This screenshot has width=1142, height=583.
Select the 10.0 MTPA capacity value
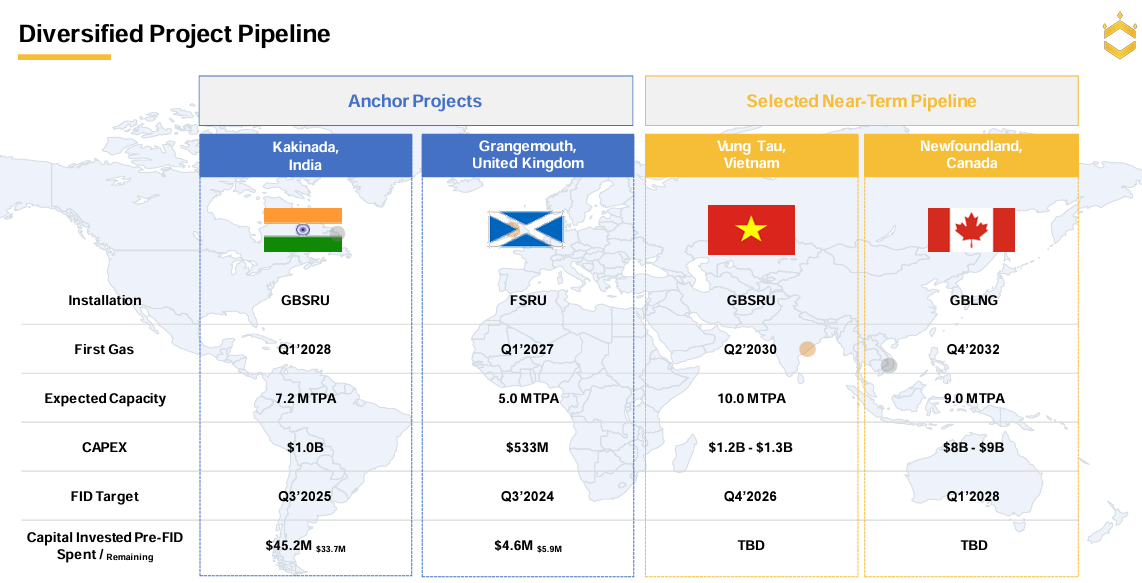(752, 399)
